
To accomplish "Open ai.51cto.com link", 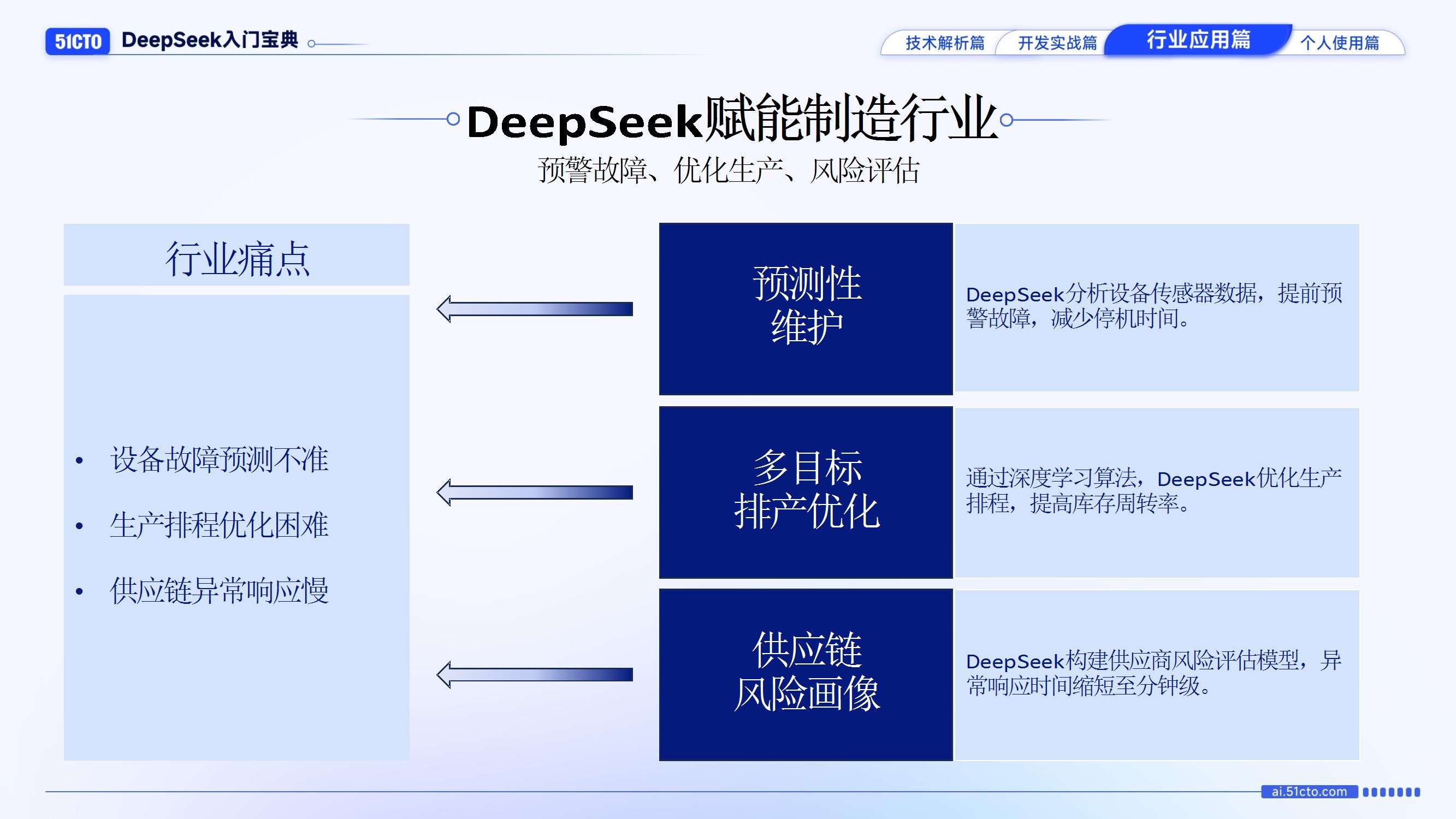I will (x=1309, y=792).
